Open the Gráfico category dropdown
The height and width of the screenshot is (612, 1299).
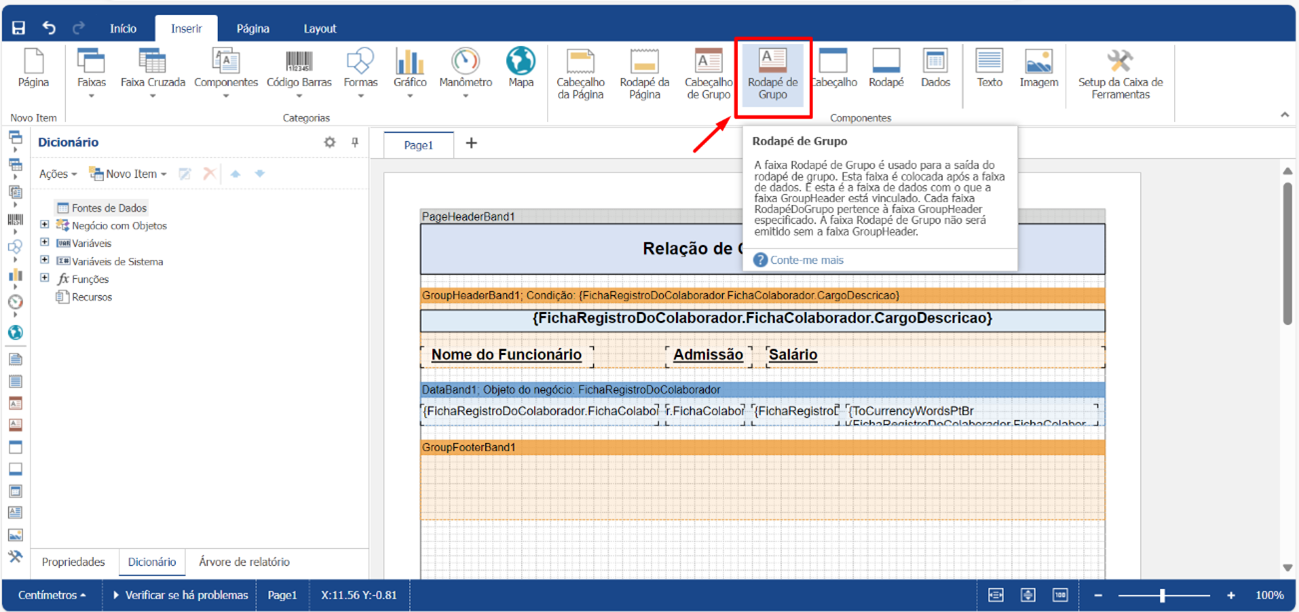click(x=410, y=72)
